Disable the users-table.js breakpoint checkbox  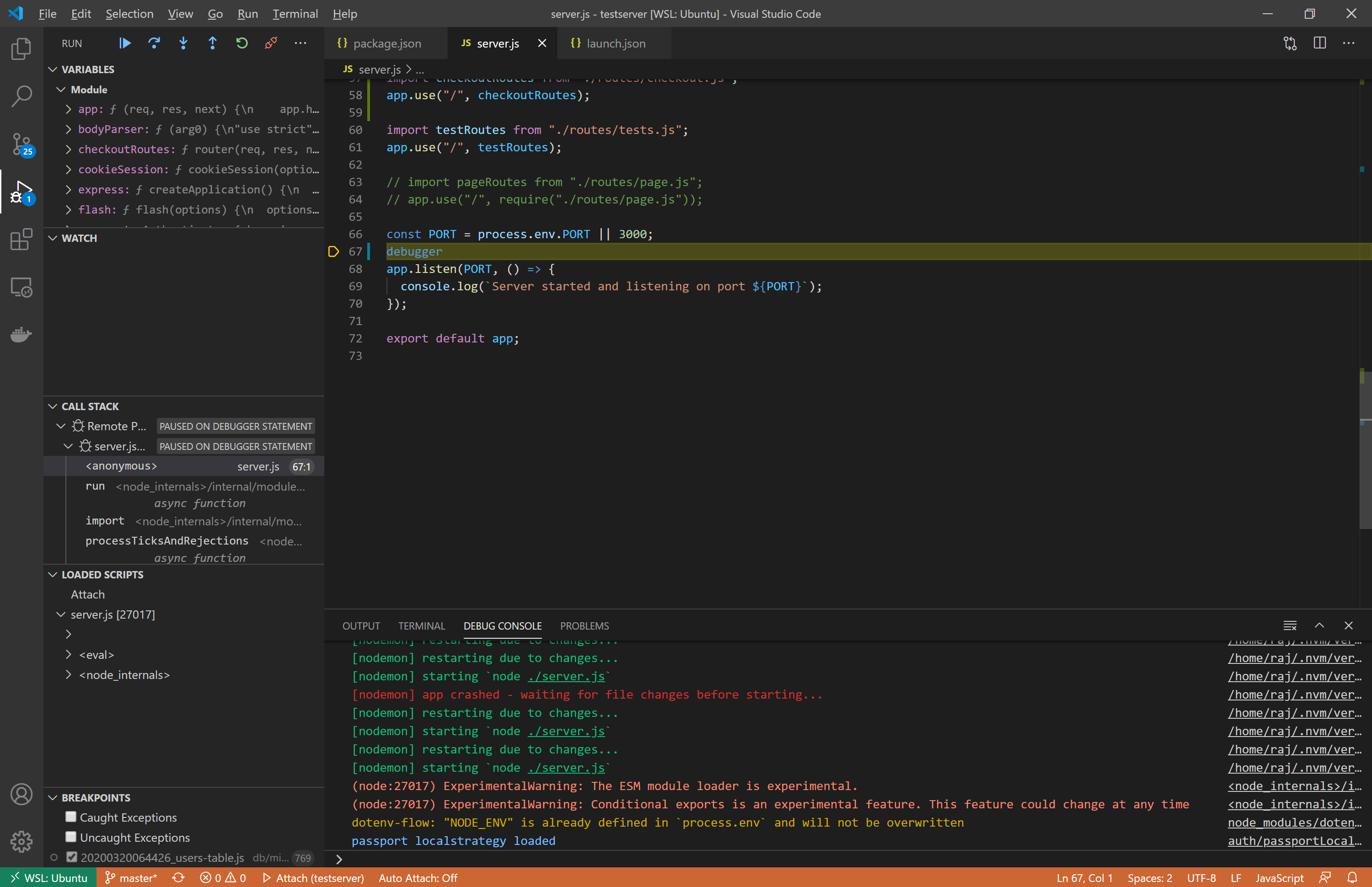point(71,857)
